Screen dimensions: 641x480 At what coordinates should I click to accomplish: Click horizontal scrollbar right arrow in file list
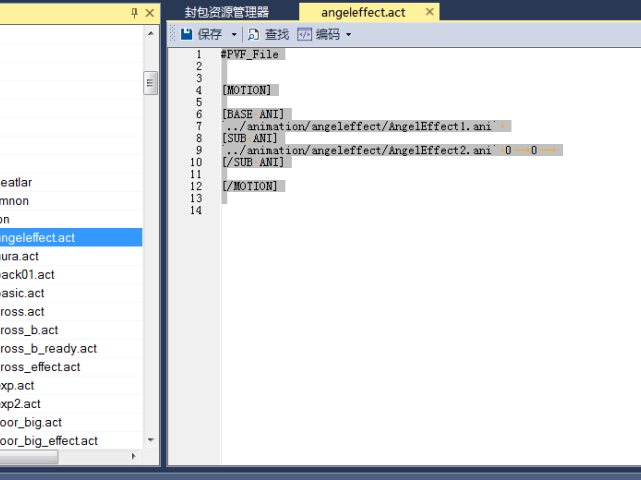(135, 456)
